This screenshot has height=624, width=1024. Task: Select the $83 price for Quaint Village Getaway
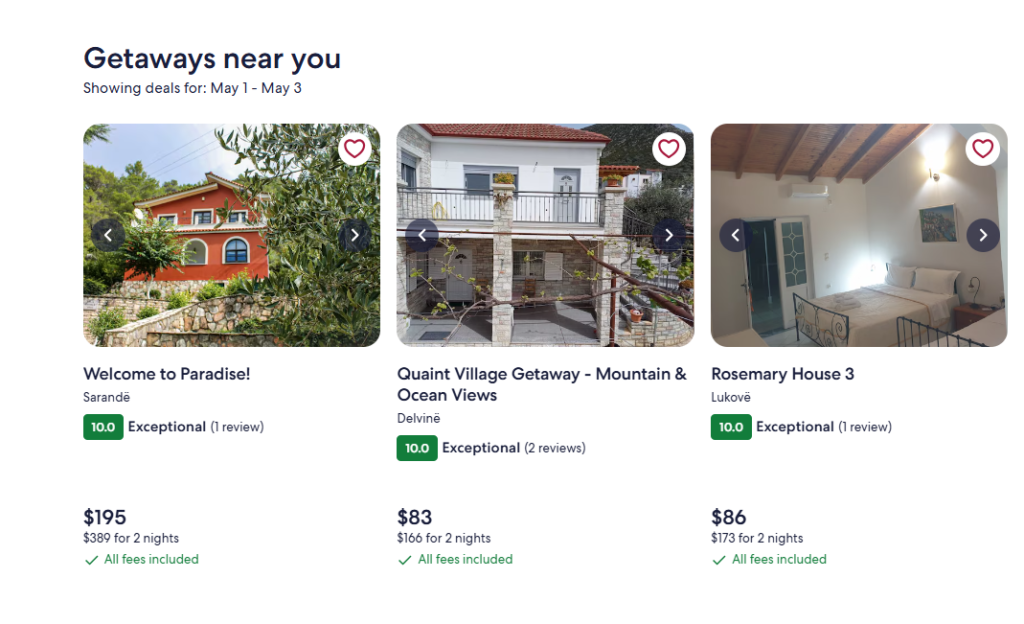point(415,517)
